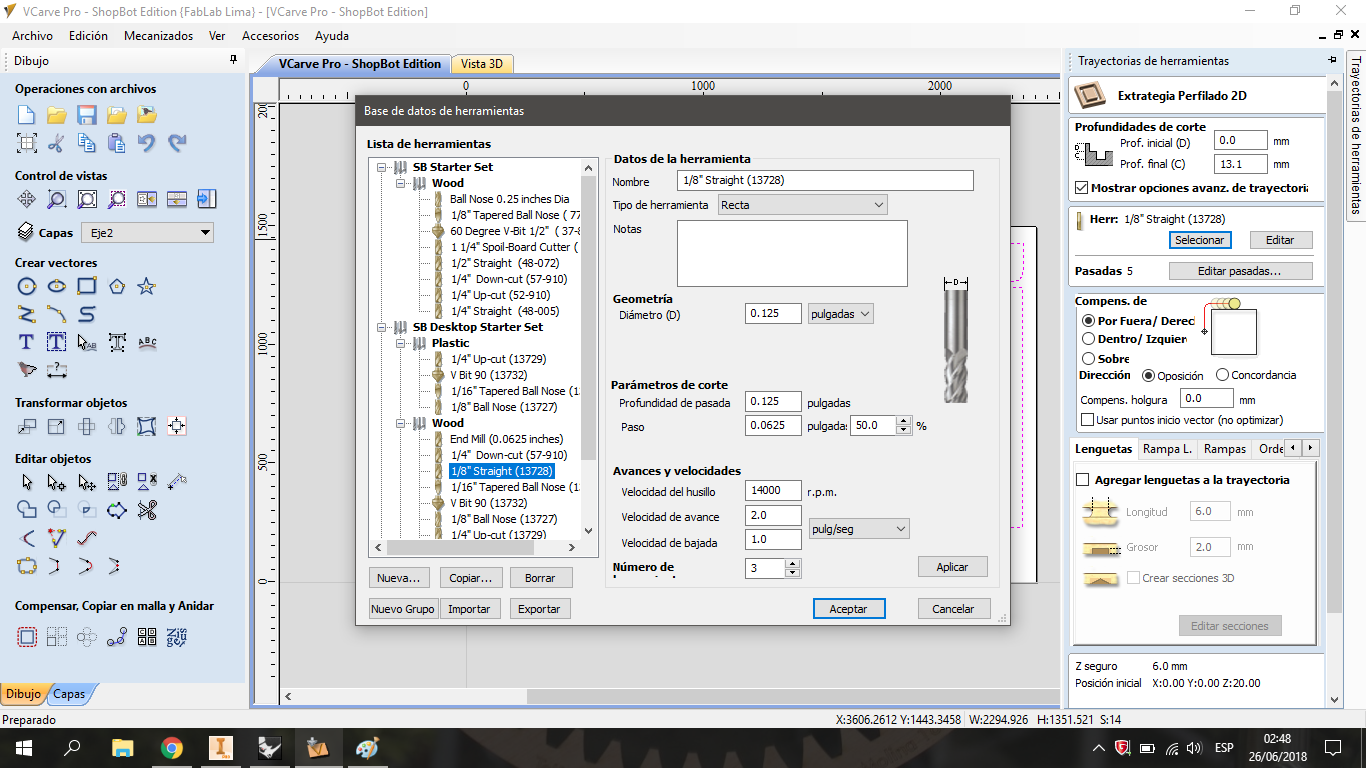Click the Aplicar button

click(x=952, y=567)
